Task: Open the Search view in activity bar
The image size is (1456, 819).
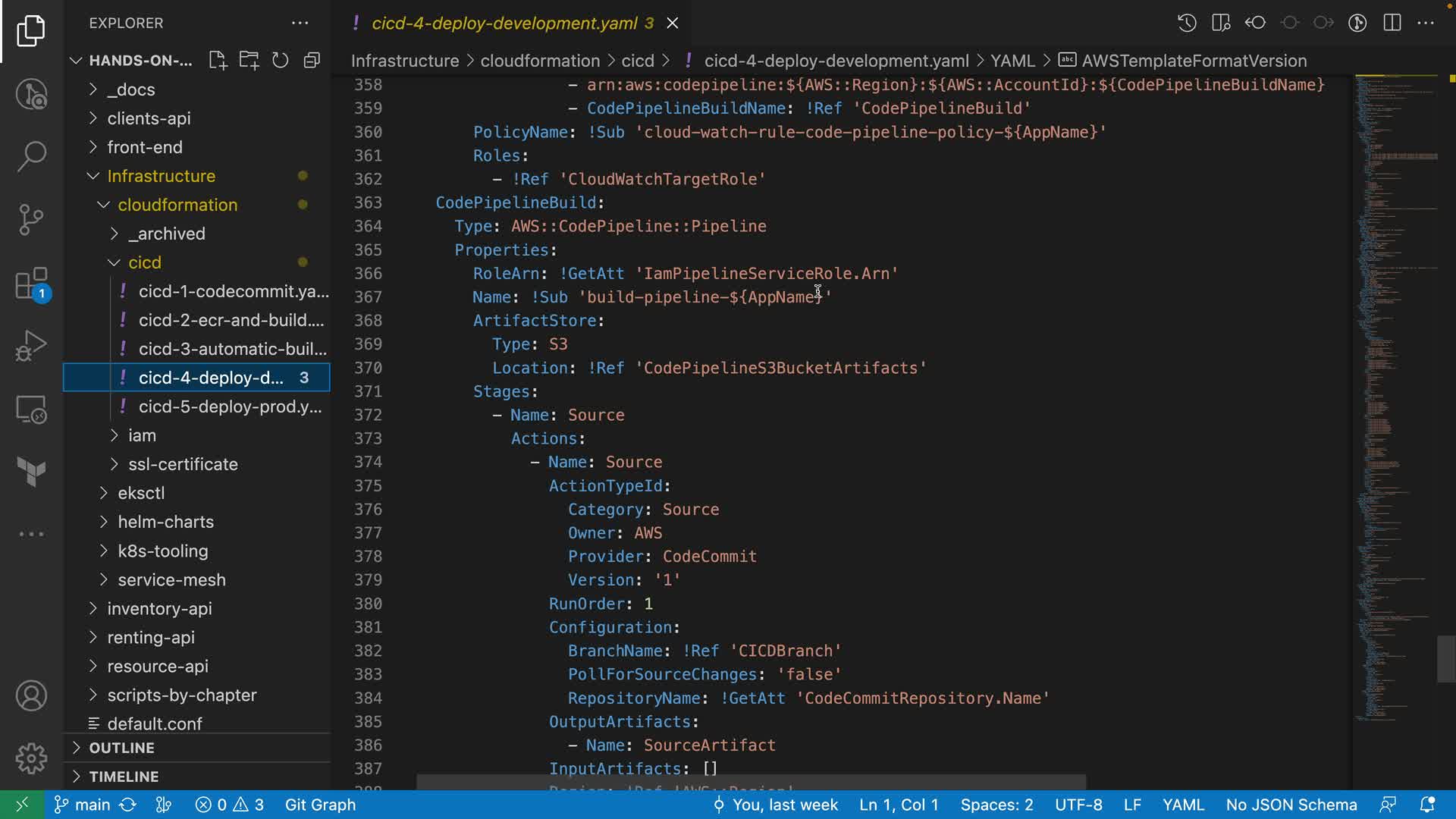Action: pos(31,156)
